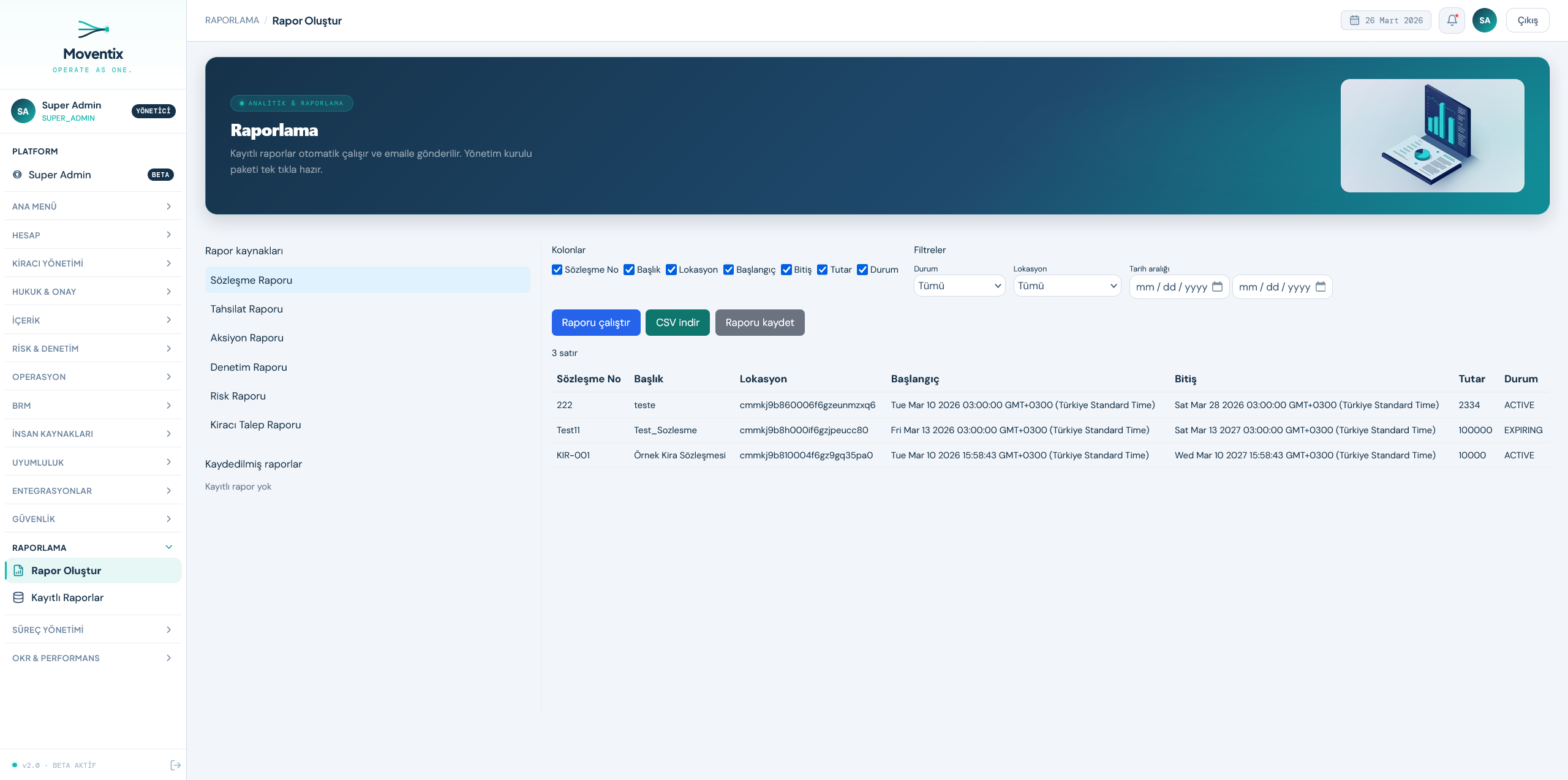Expand the HUKUK & ONAY section
The image size is (1568, 780).
click(93, 292)
